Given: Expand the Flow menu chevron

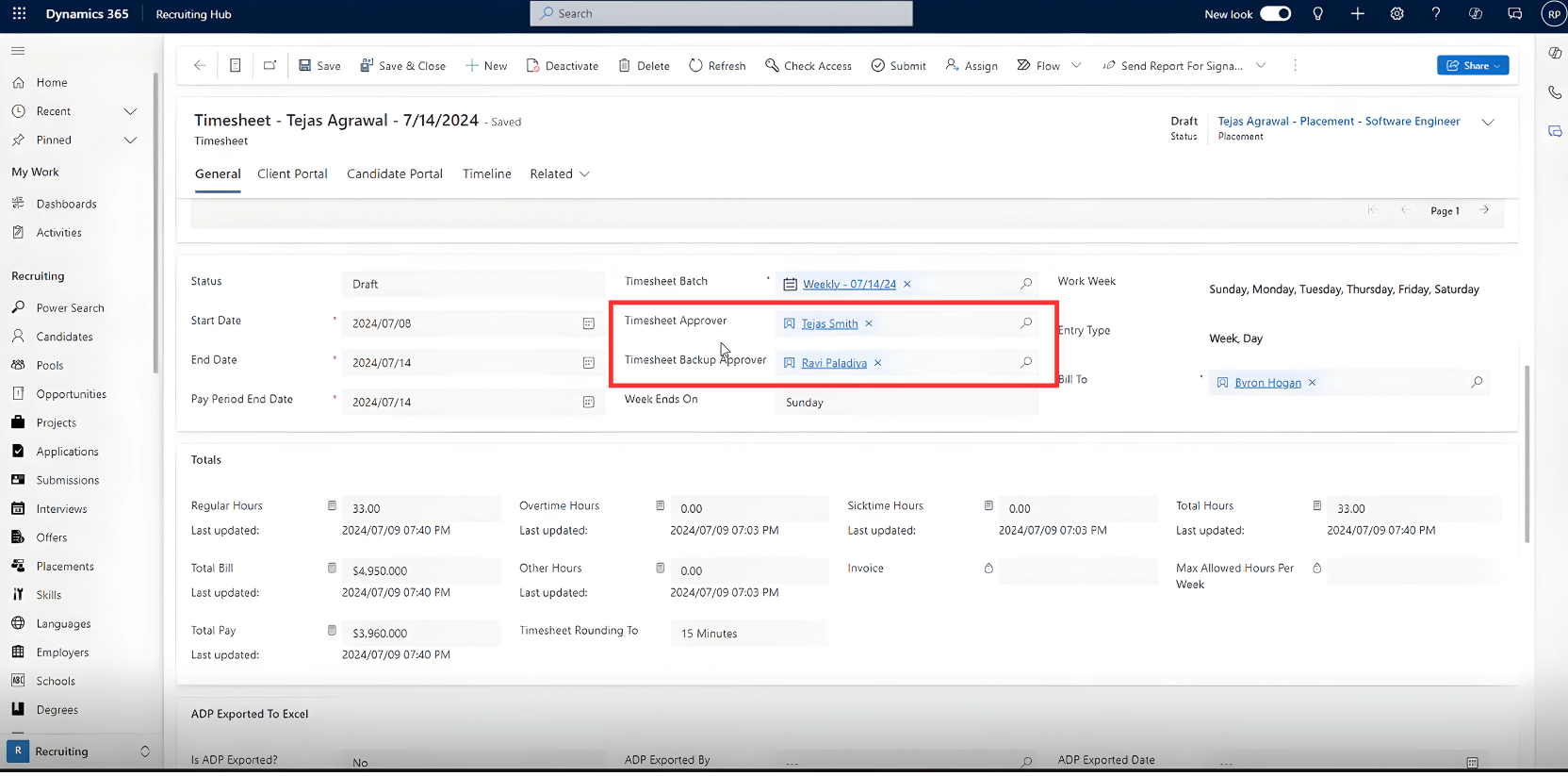Looking at the screenshot, I should 1076,65.
